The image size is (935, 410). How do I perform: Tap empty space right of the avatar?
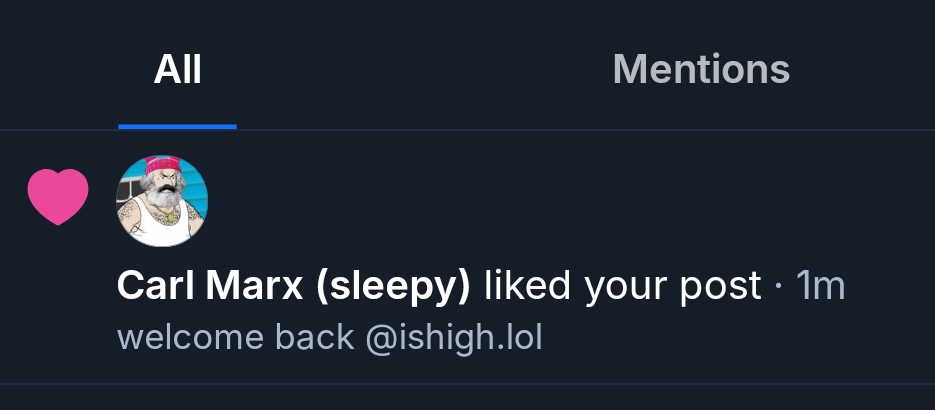coord(537,201)
